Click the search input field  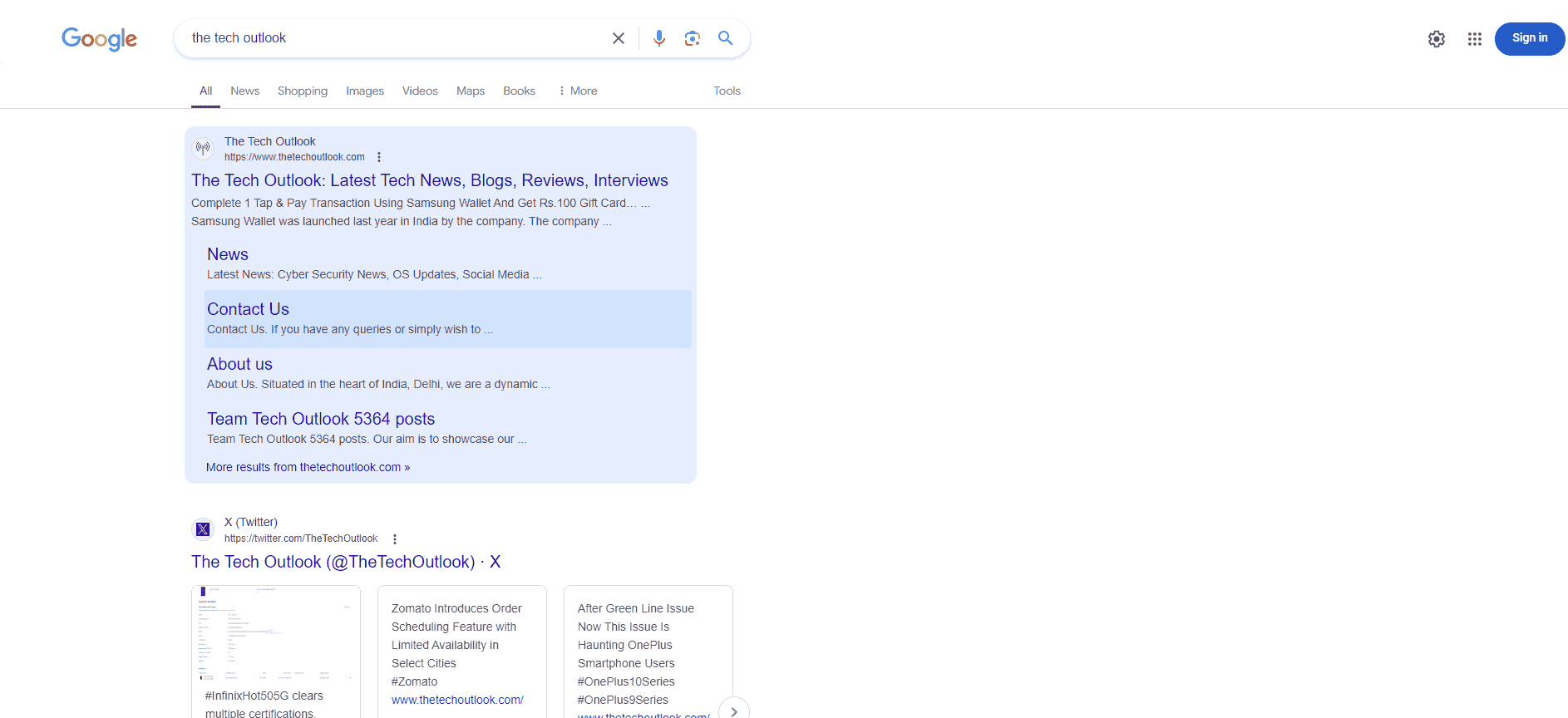coord(391,38)
